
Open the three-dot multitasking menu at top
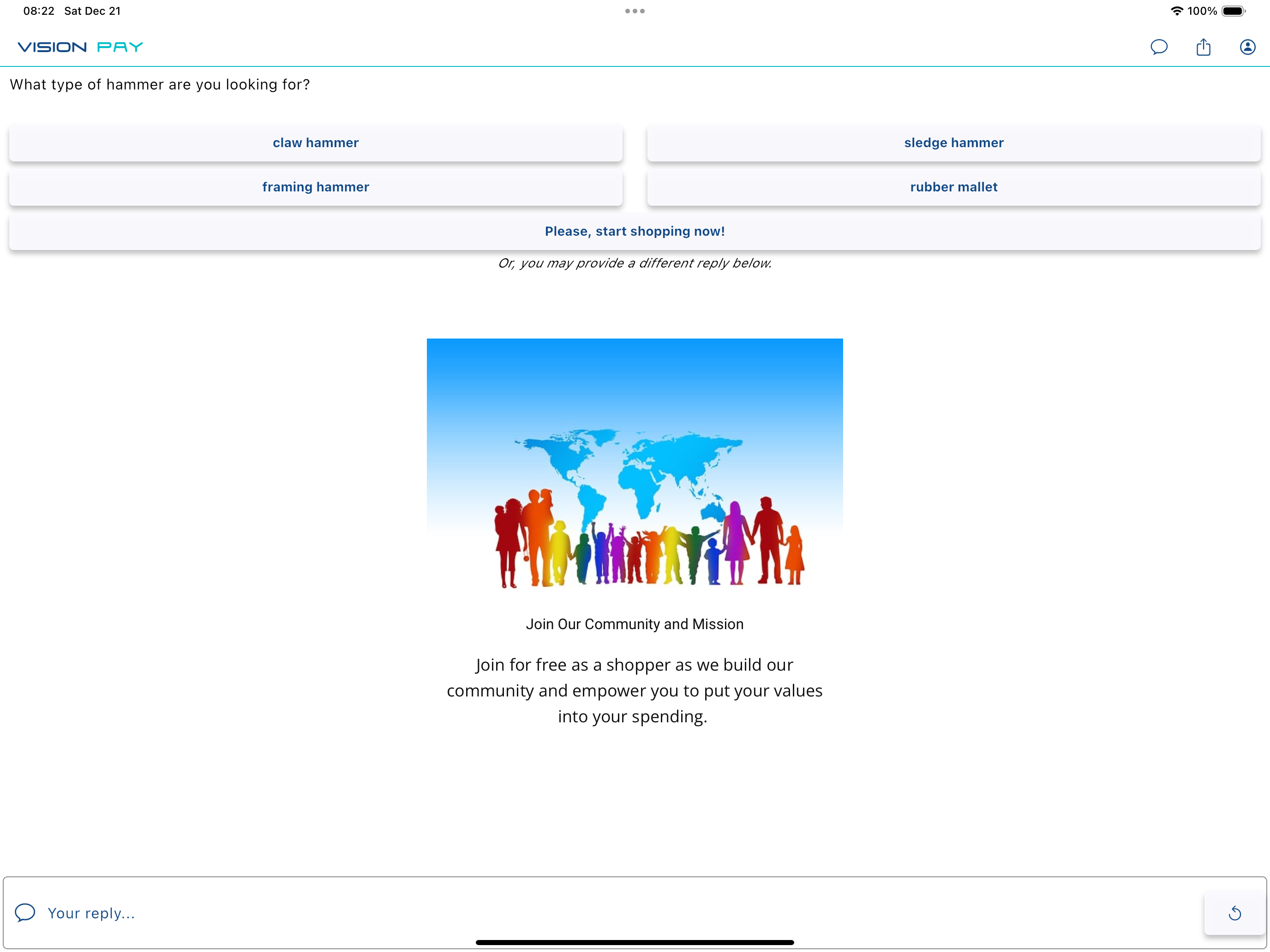point(635,11)
